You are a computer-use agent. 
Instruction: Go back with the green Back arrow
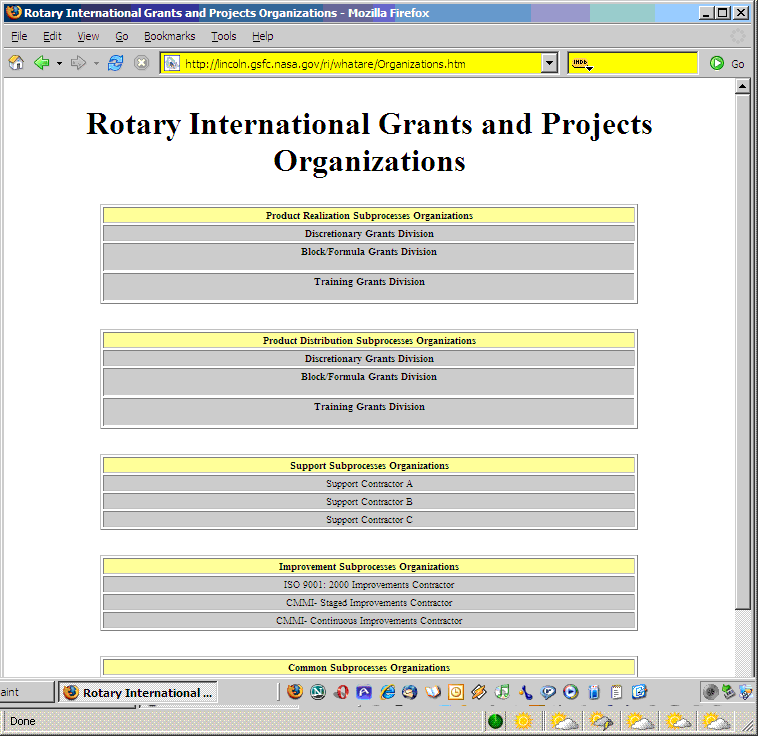coord(42,63)
